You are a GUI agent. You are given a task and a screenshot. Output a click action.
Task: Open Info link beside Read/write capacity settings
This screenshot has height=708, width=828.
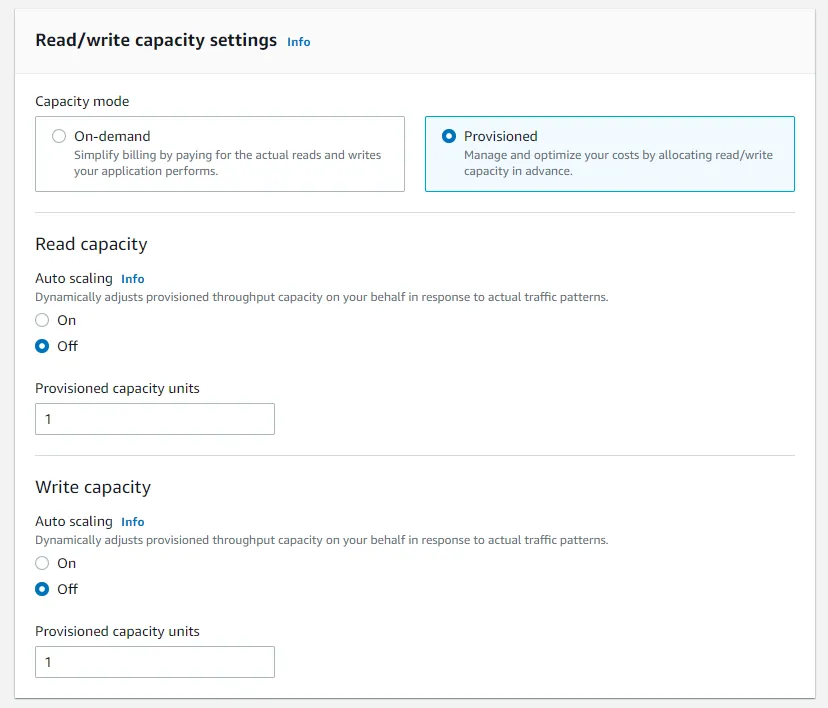pyautogui.click(x=298, y=42)
